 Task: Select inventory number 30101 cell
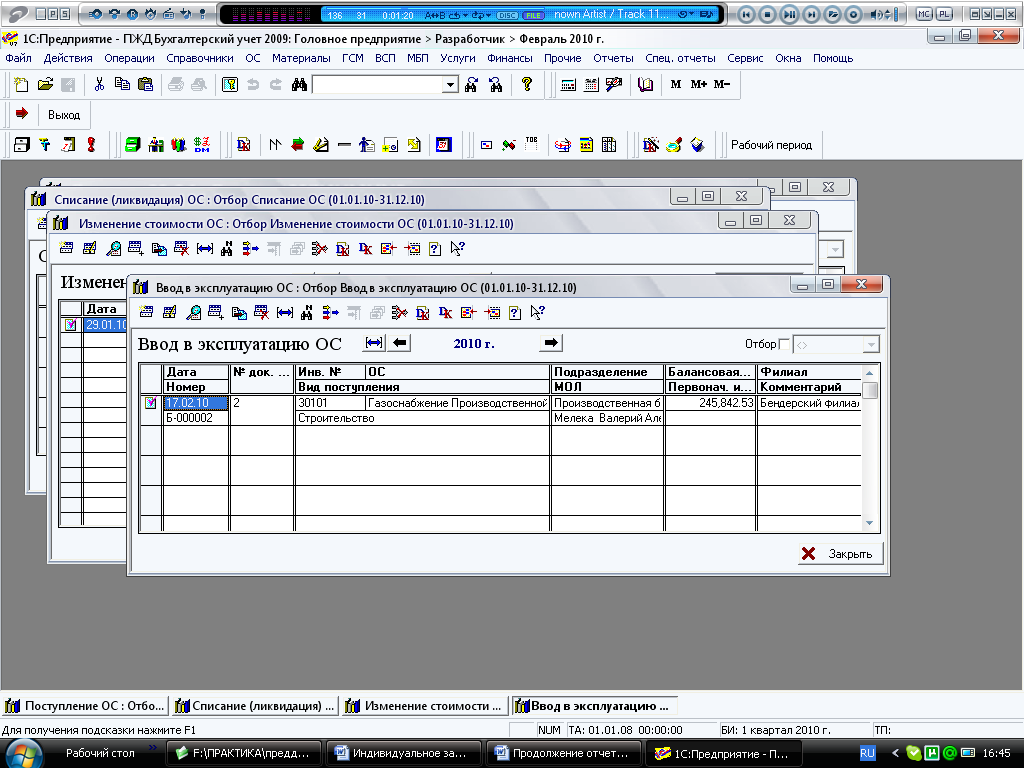pos(329,403)
